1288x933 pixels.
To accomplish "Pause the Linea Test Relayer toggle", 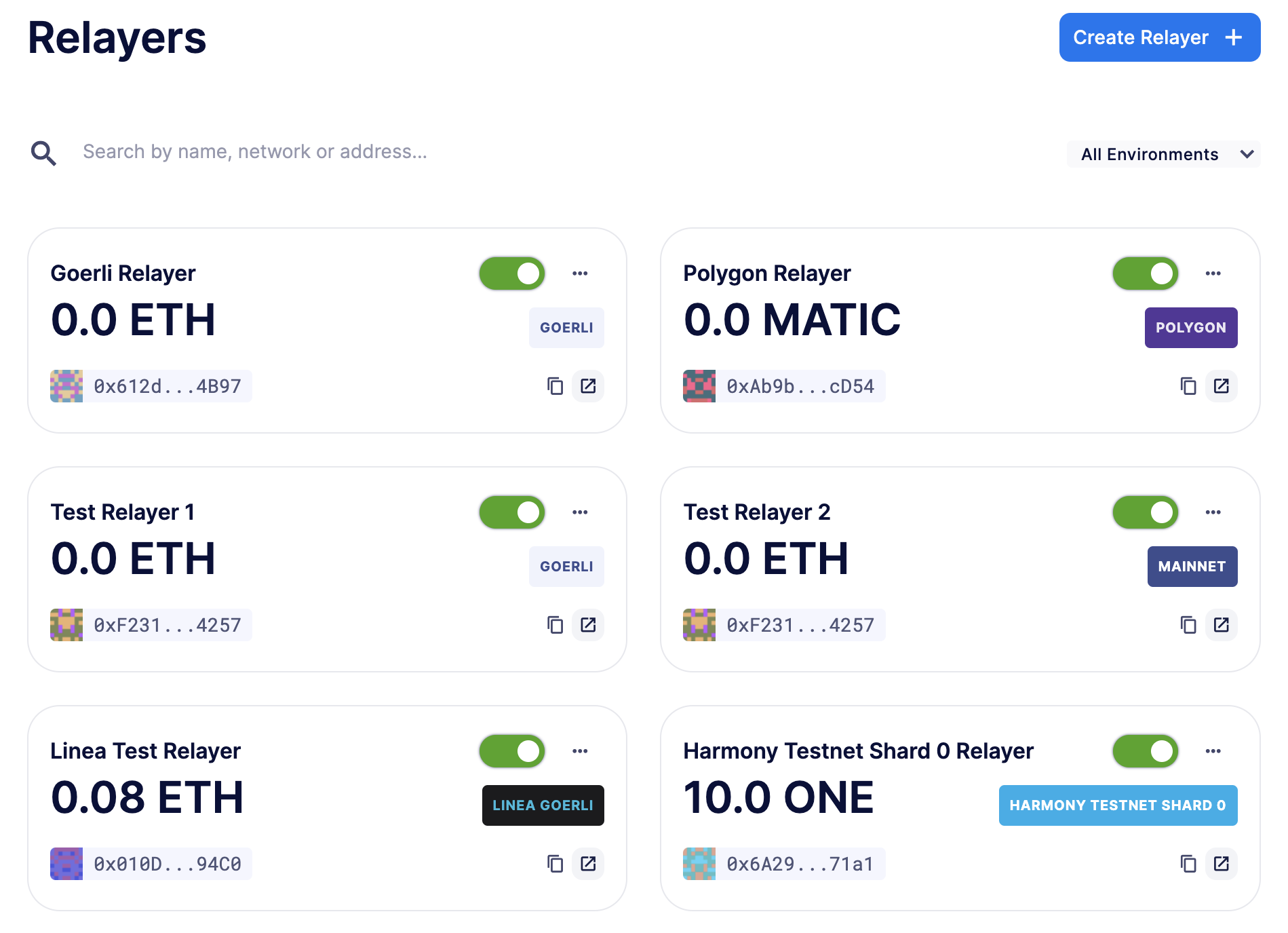I will pyautogui.click(x=512, y=751).
